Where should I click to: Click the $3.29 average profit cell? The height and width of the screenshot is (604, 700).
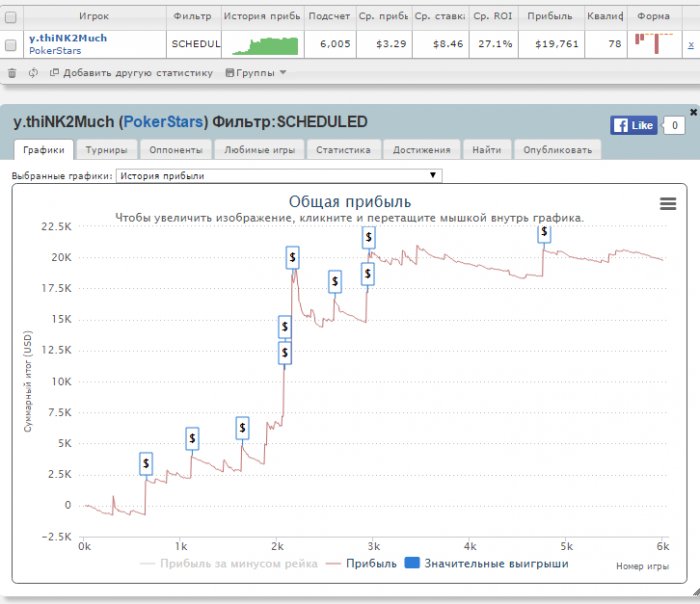pos(384,44)
